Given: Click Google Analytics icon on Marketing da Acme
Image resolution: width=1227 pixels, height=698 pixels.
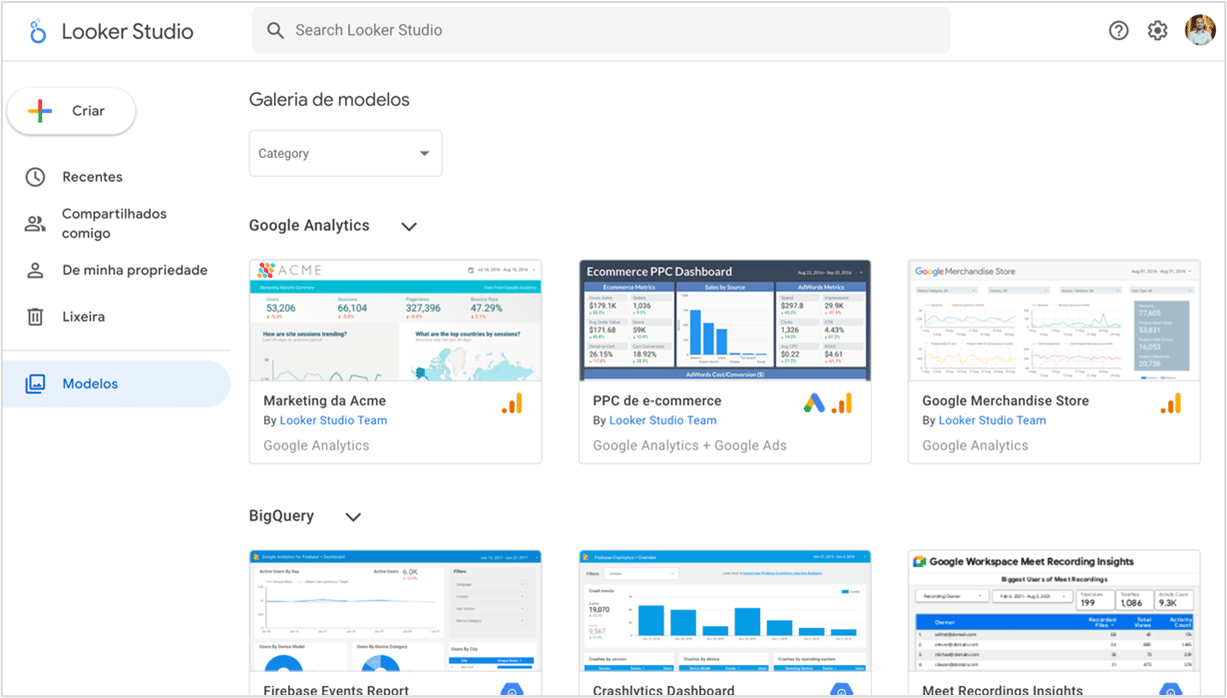Looking at the screenshot, I should (512, 403).
